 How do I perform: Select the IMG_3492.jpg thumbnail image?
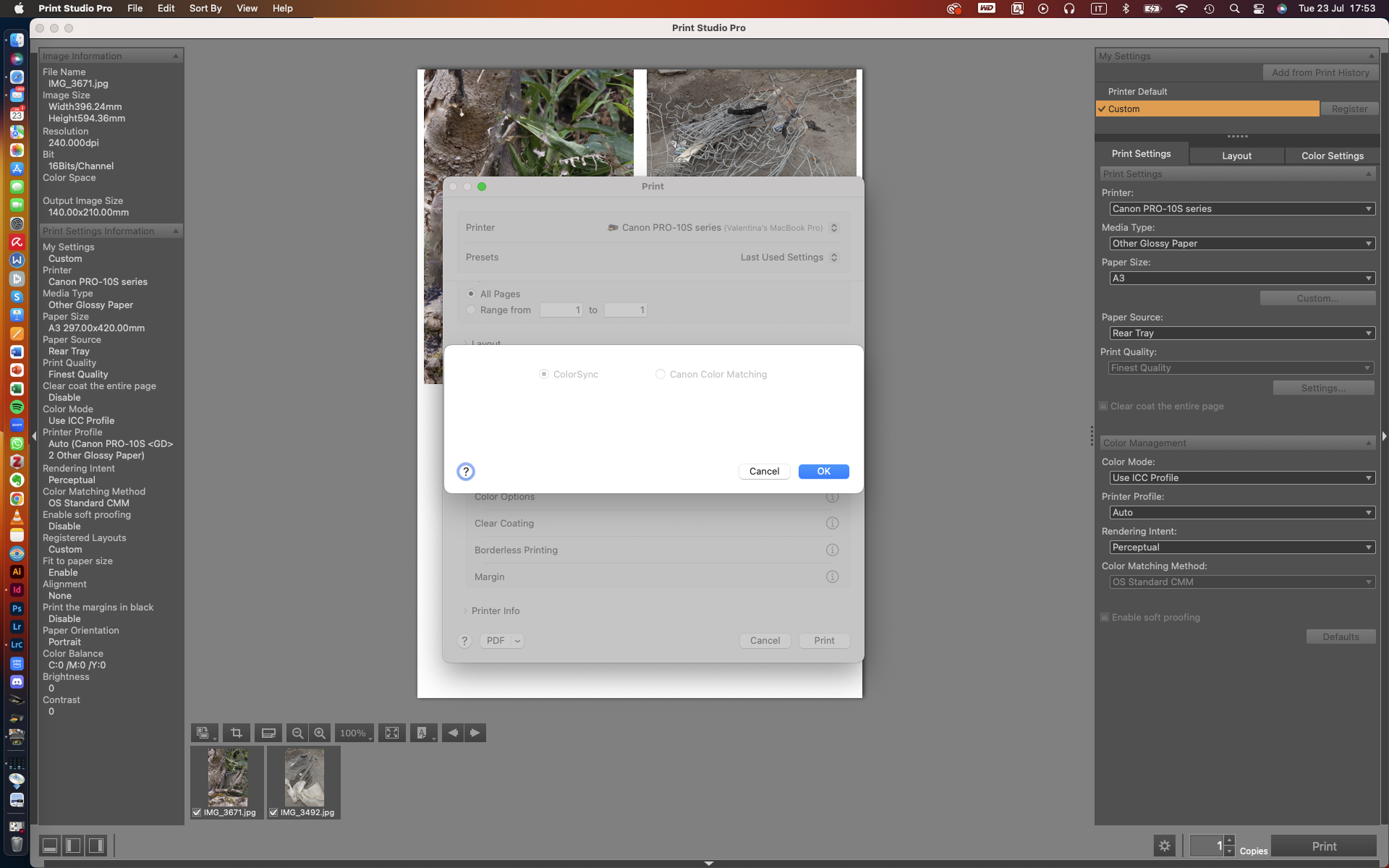304,777
